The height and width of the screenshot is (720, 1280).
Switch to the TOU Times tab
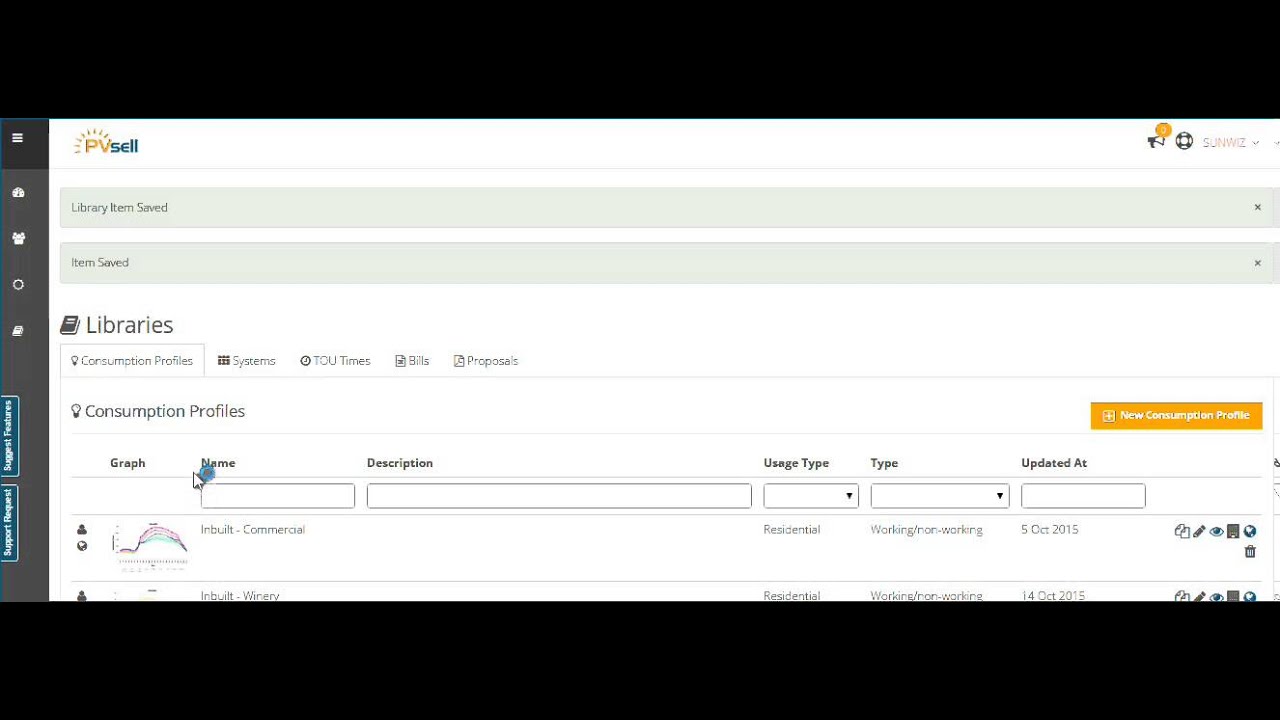tap(335, 361)
